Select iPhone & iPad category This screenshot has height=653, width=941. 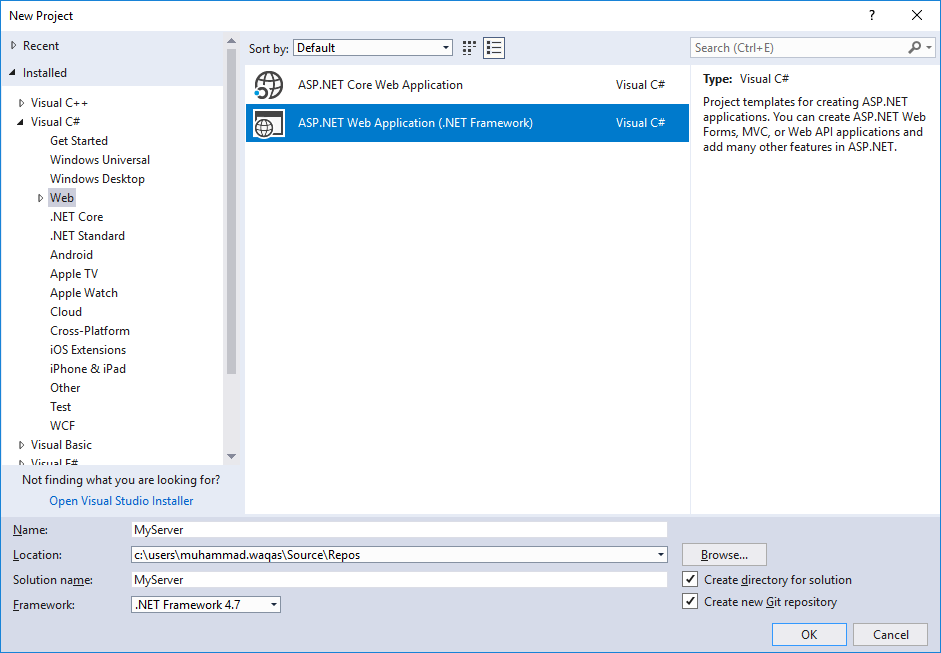[x=88, y=369]
